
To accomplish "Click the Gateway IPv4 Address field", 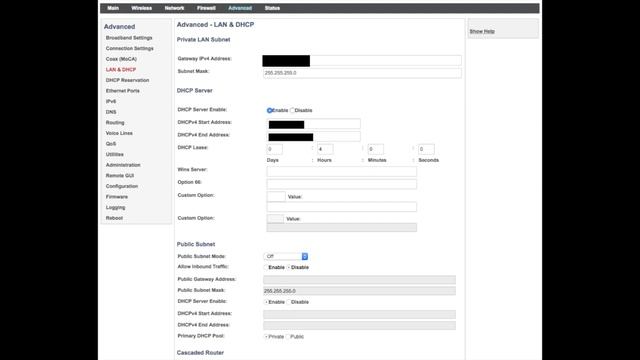I will [x=362, y=61].
